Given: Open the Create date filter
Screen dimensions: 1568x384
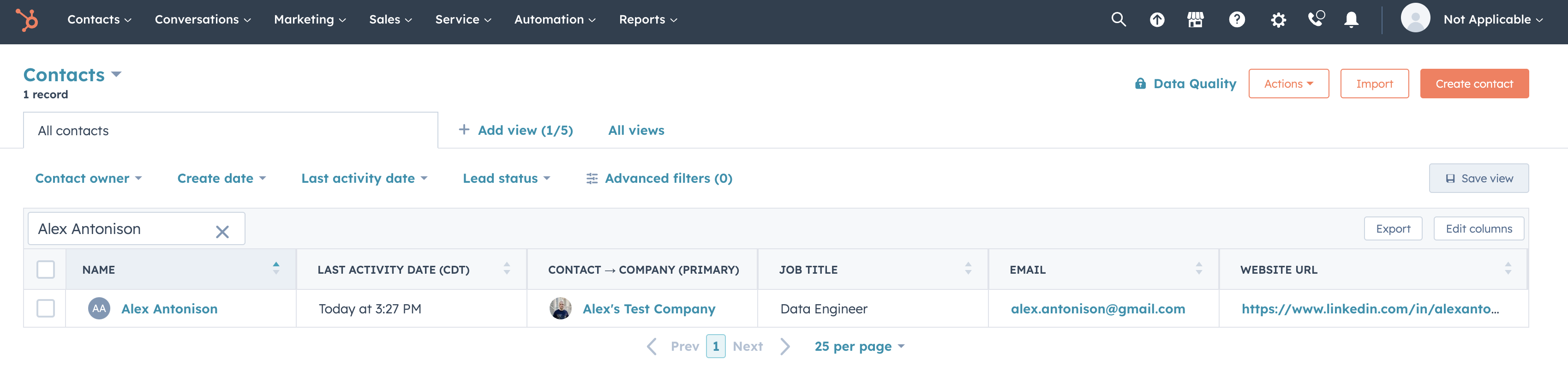Looking at the screenshot, I should [x=221, y=178].
